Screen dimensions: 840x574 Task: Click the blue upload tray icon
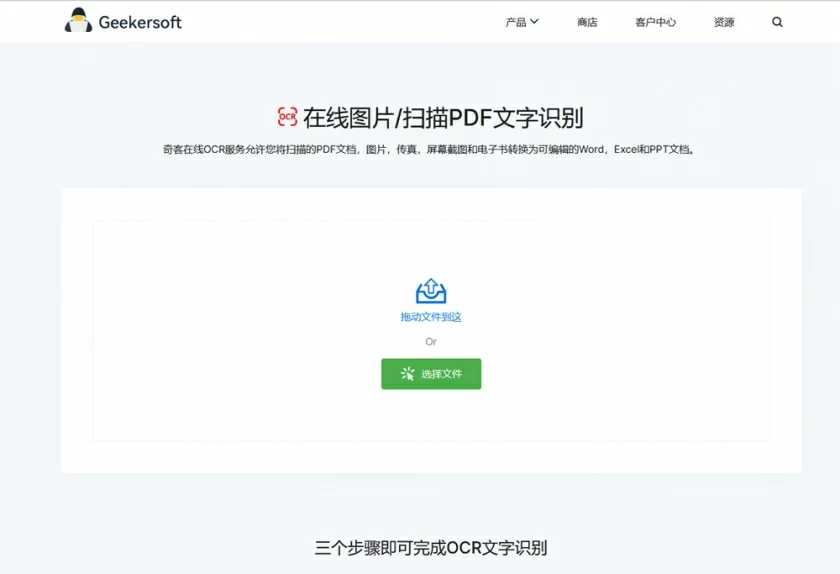431,291
